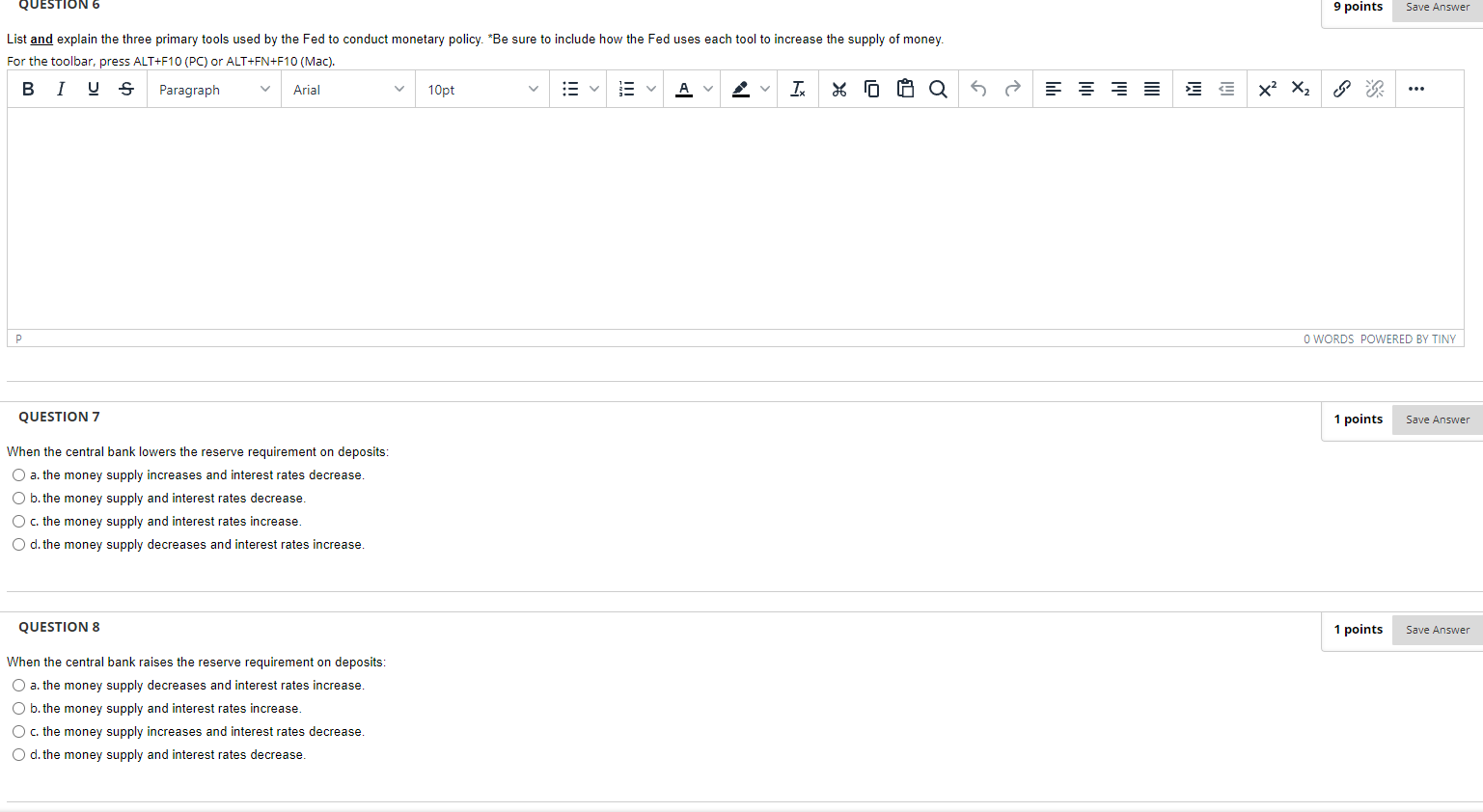Image resolution: width=1483 pixels, height=812 pixels.
Task: Insert a numbered list
Action: coord(627,90)
